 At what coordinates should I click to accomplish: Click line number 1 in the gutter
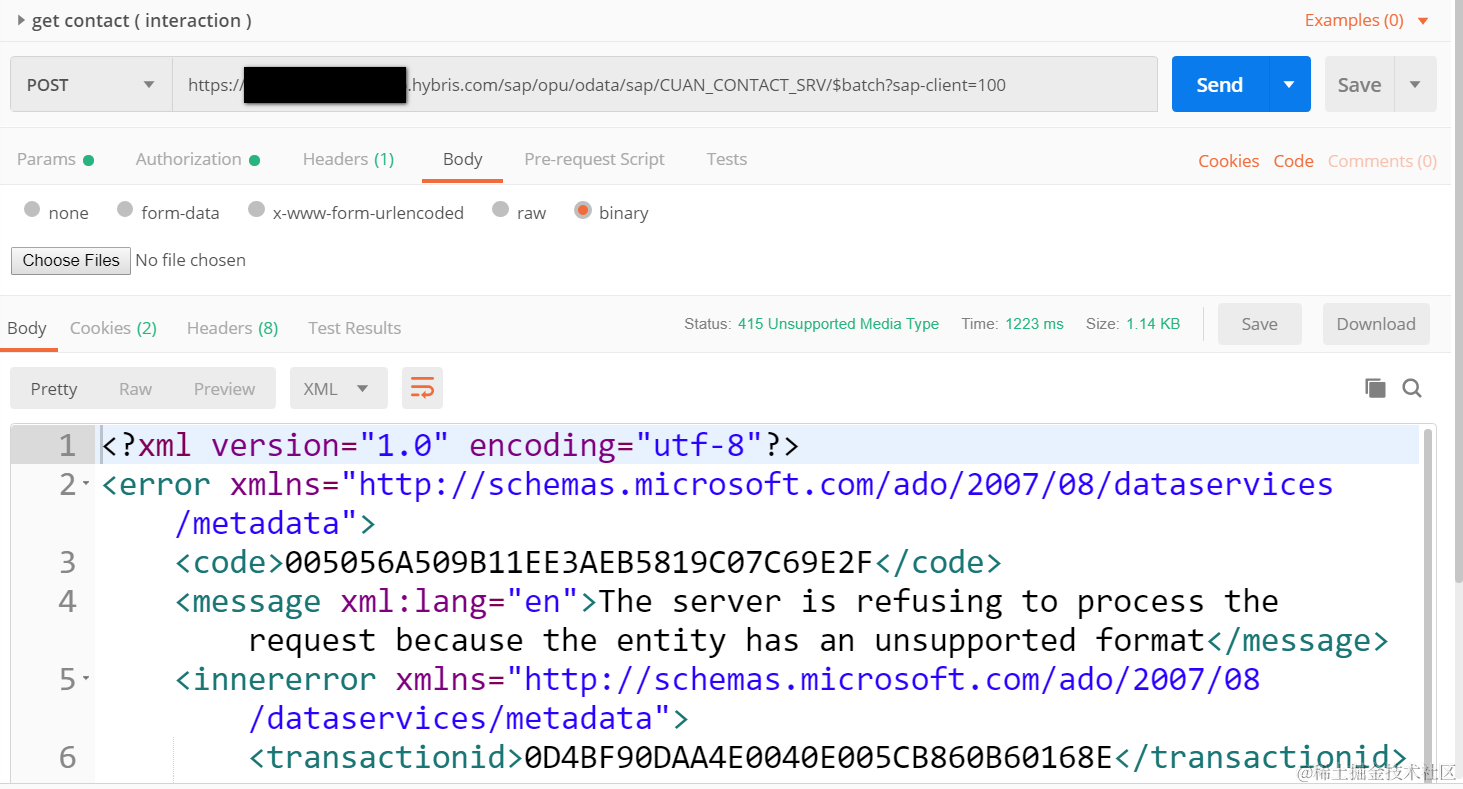(x=67, y=445)
